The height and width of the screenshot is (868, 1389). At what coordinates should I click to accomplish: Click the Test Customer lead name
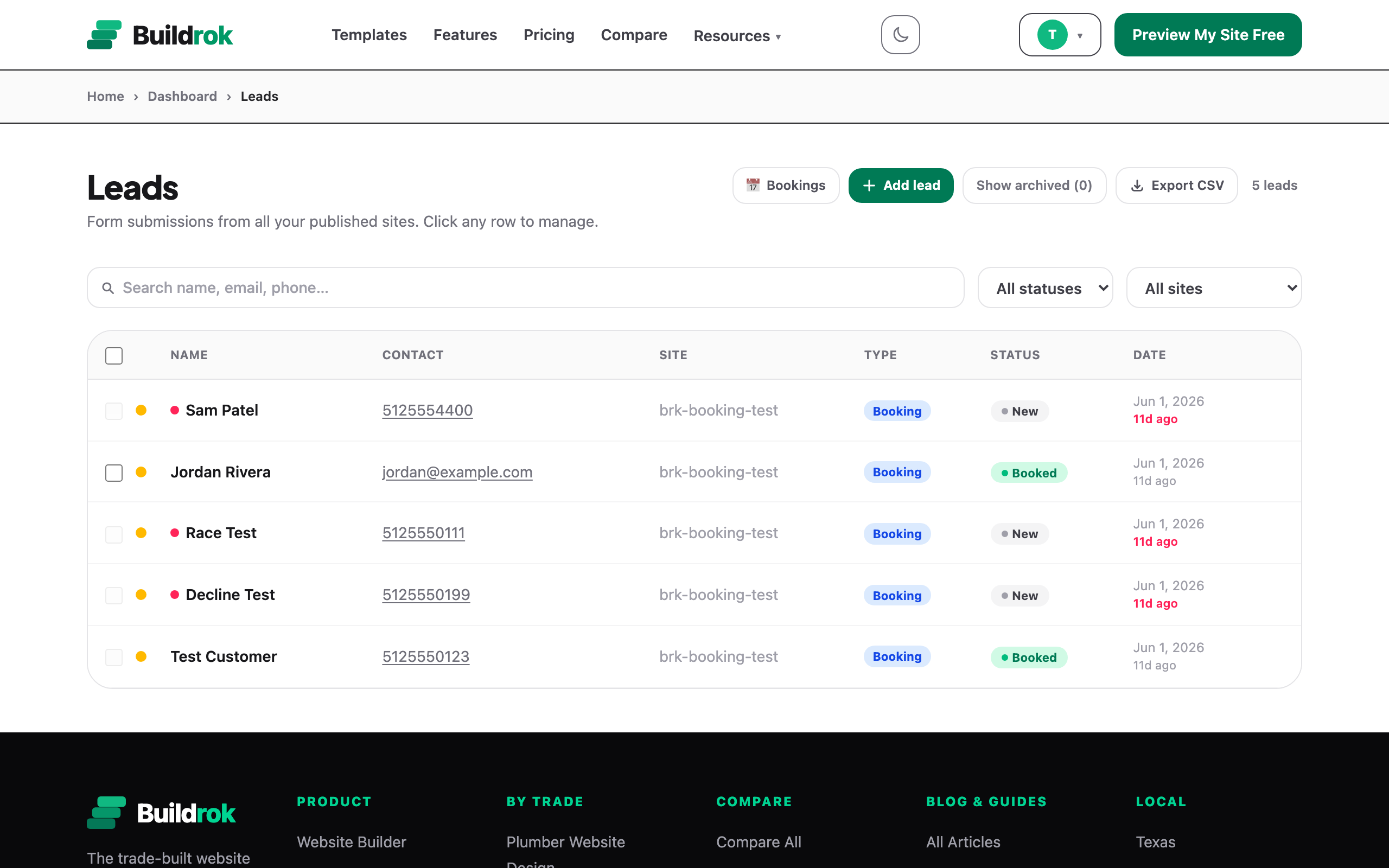pyautogui.click(x=224, y=656)
